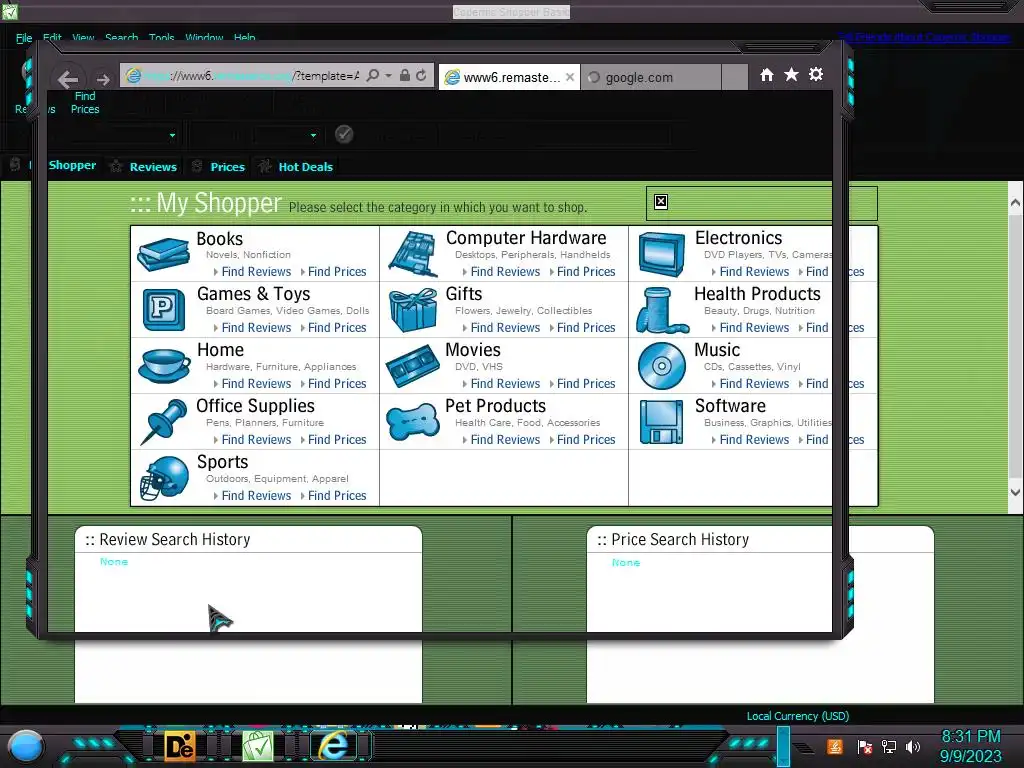
Task: Click Find Reviews under Movies
Action: coord(505,384)
